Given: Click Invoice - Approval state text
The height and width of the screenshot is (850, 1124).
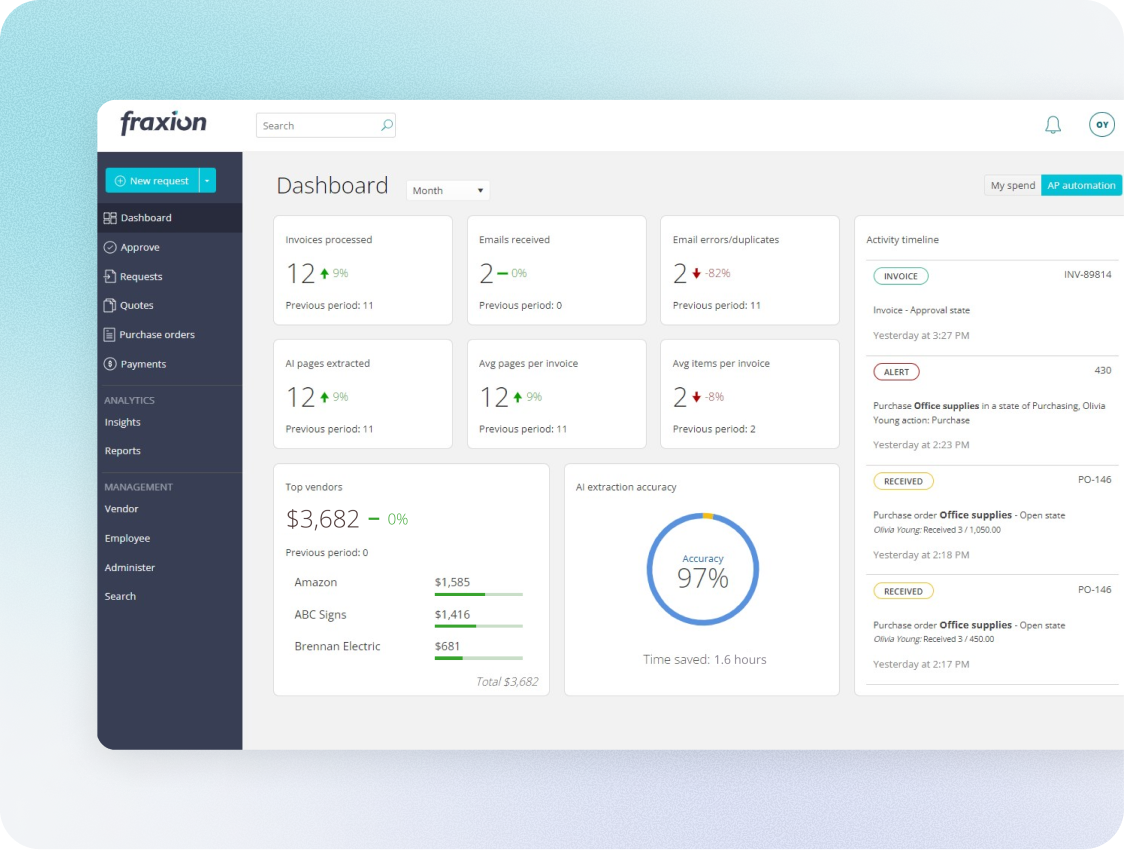Looking at the screenshot, I should pos(921,310).
